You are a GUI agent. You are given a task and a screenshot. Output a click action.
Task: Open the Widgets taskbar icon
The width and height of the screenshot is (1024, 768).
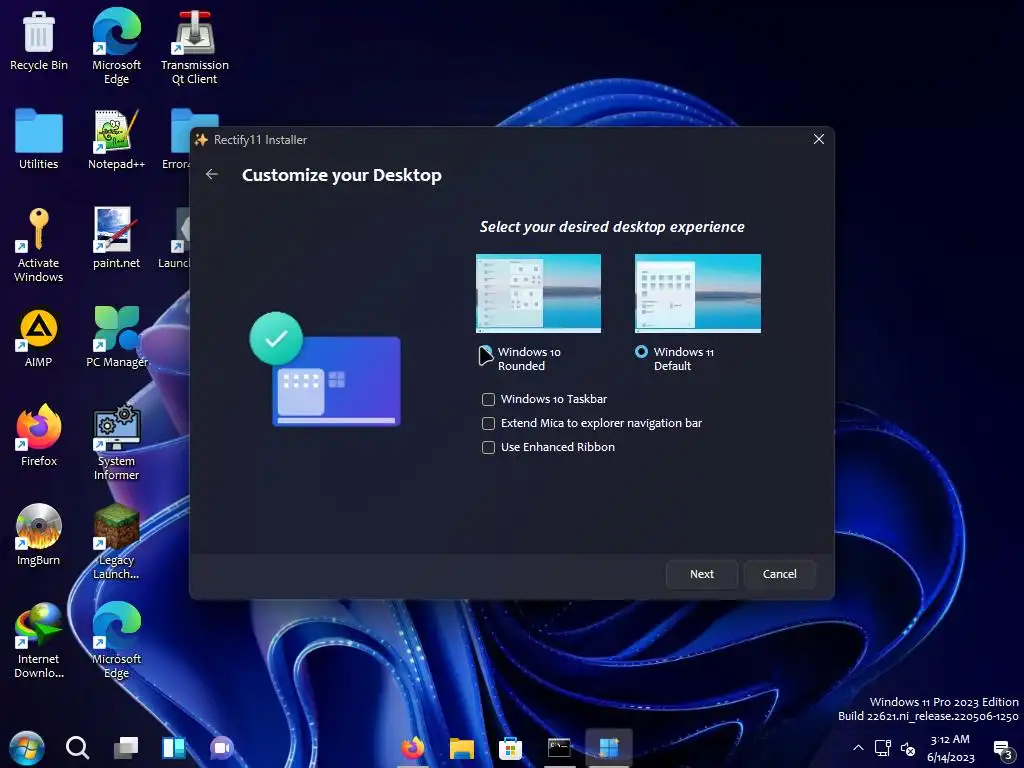click(174, 748)
